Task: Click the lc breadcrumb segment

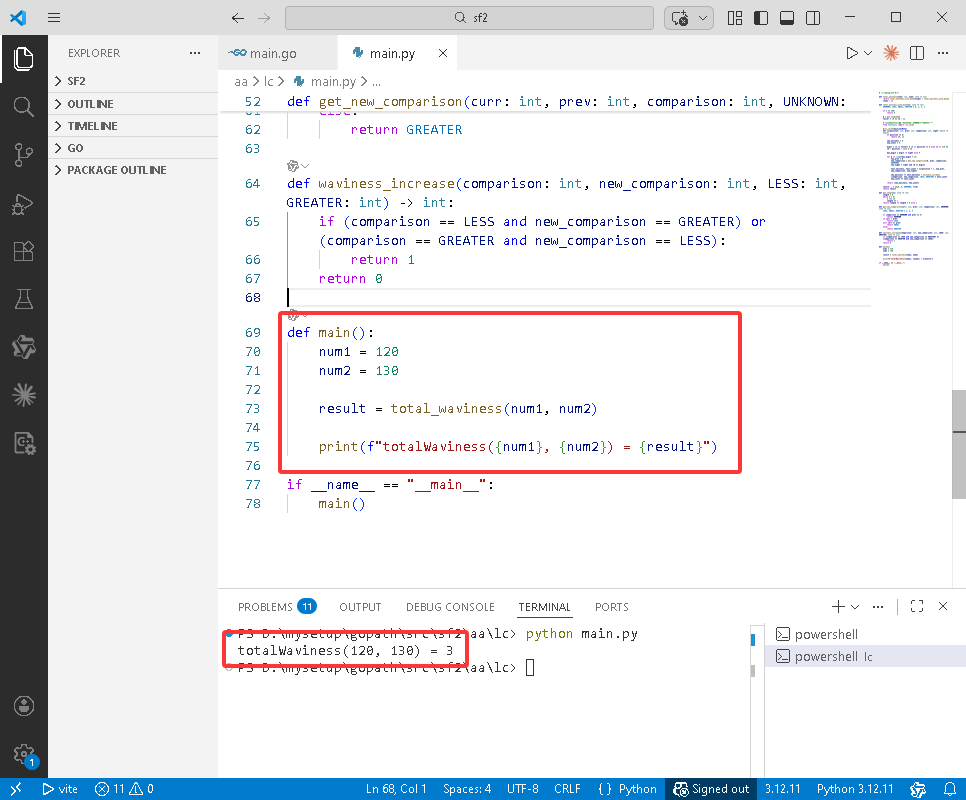Action: 269,81
